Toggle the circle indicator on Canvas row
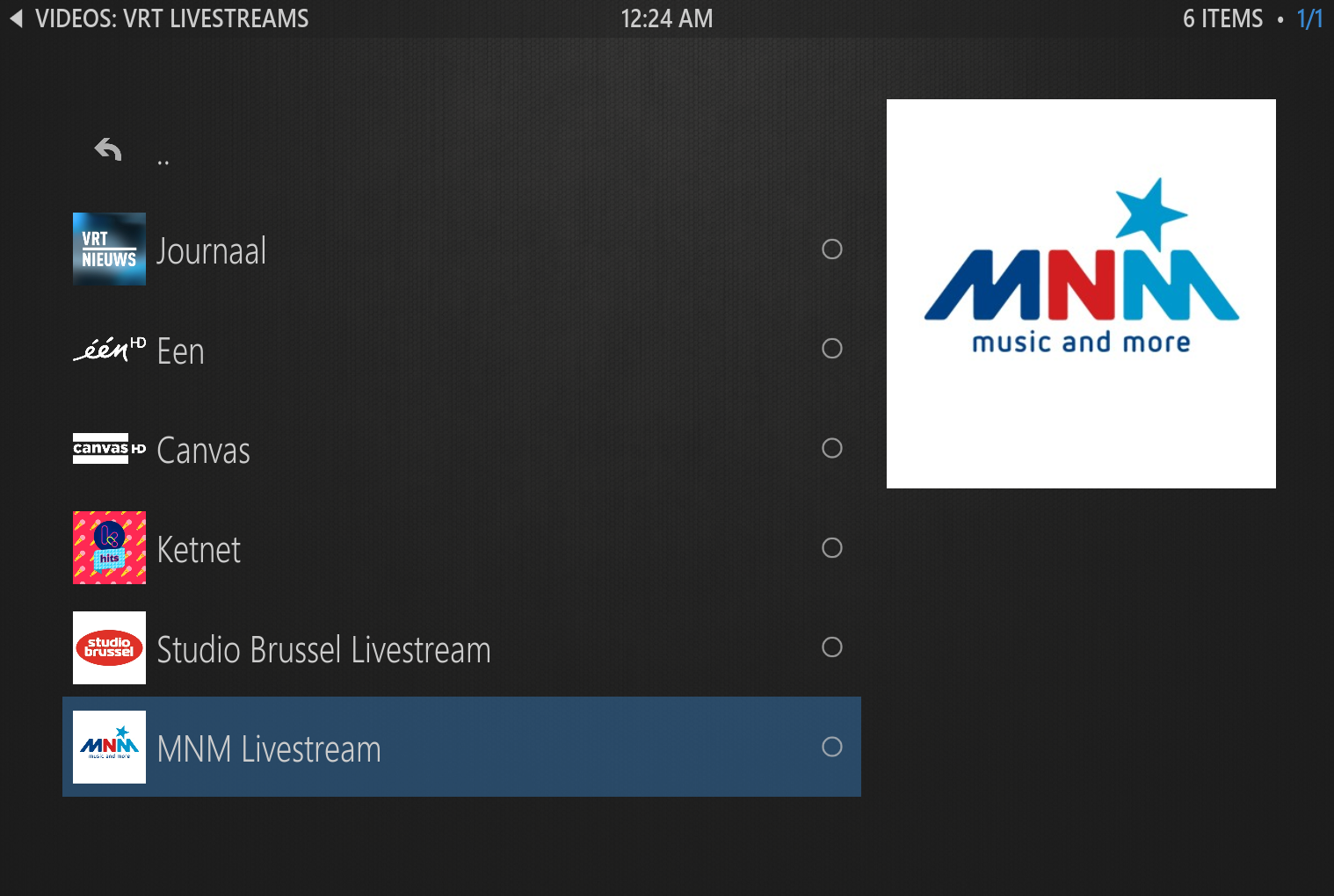The height and width of the screenshot is (896, 1334). (832, 448)
